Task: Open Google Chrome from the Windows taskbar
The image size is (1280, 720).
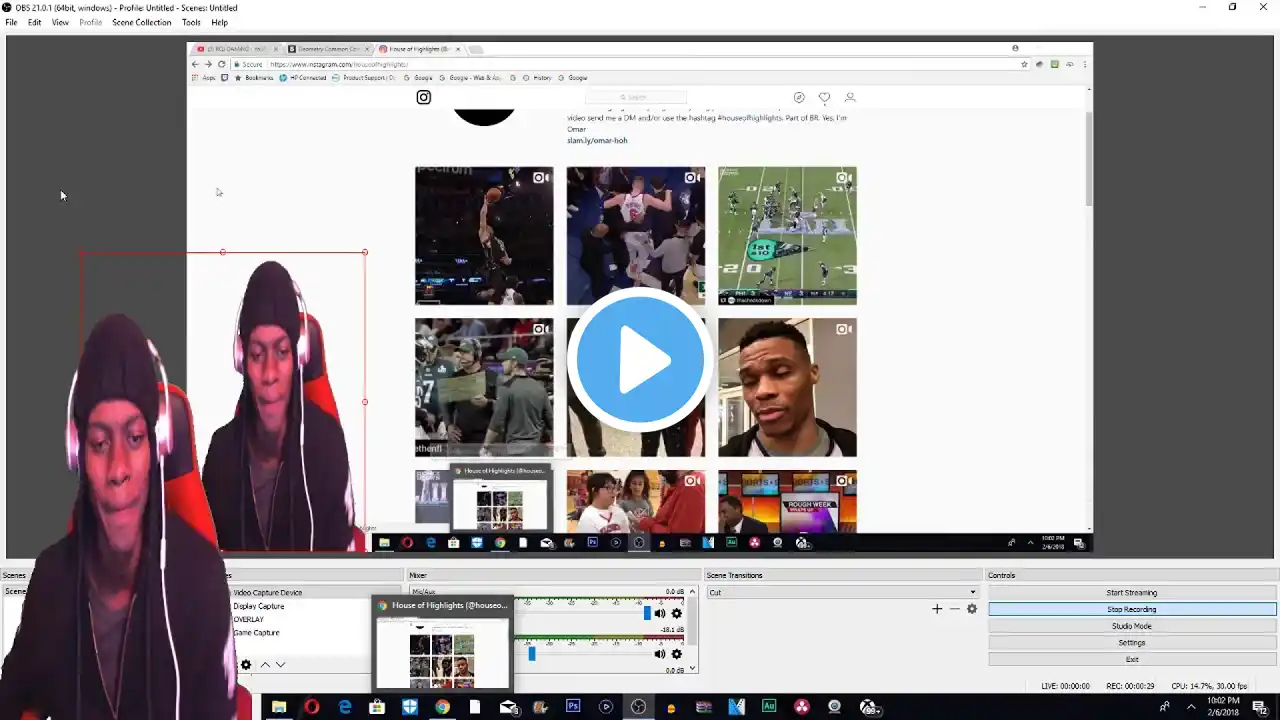Action: click(442, 707)
